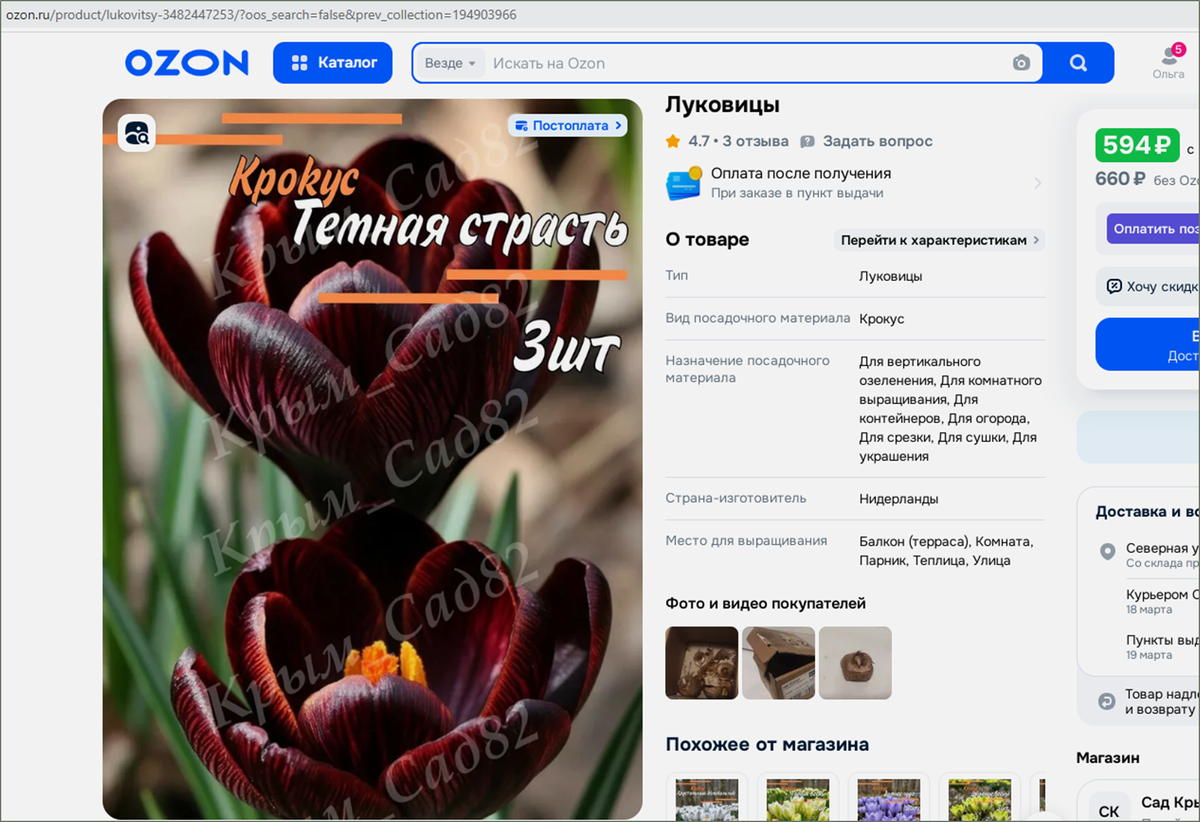This screenshot has height=822, width=1200.
Task: Click the magnifier search button
Action: click(1078, 63)
